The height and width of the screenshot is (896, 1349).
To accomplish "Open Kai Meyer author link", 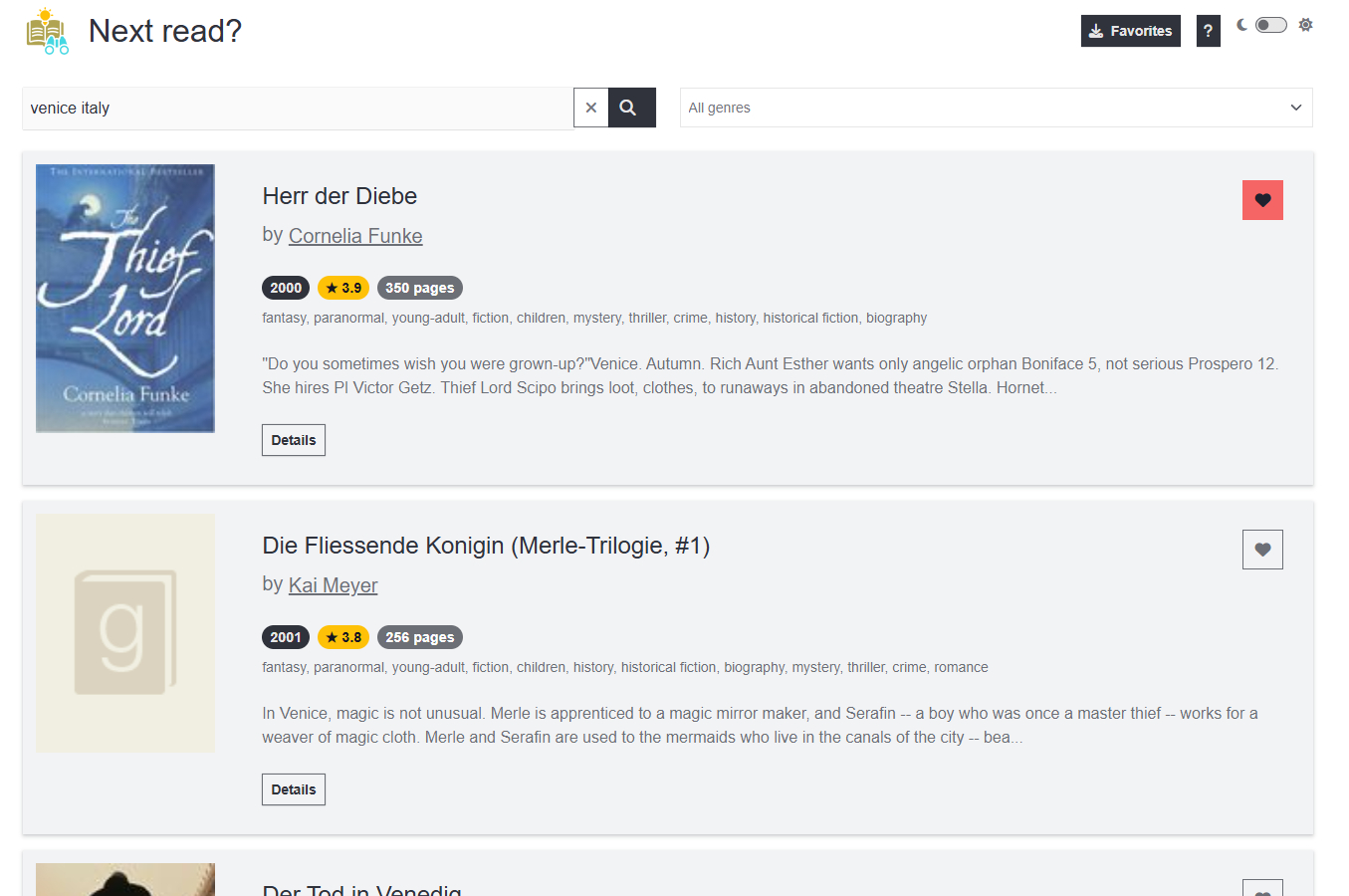I will click(x=333, y=585).
